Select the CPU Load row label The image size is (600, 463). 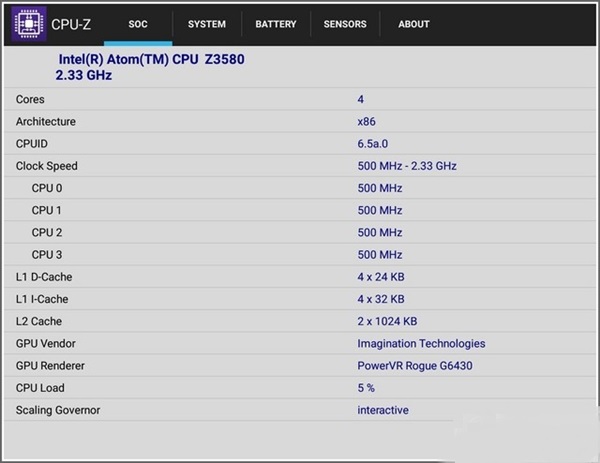pos(40,388)
